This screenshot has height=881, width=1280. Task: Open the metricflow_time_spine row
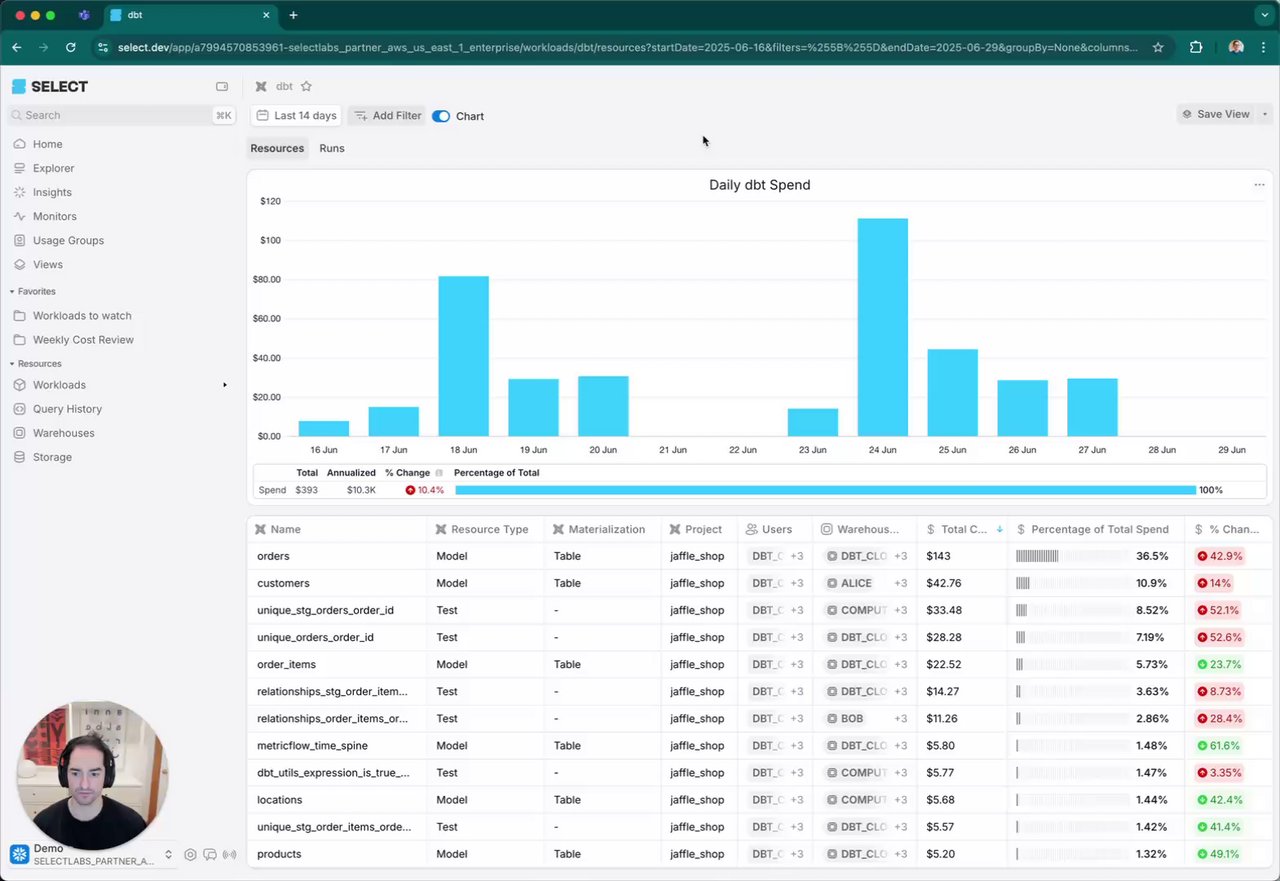[x=759, y=745]
